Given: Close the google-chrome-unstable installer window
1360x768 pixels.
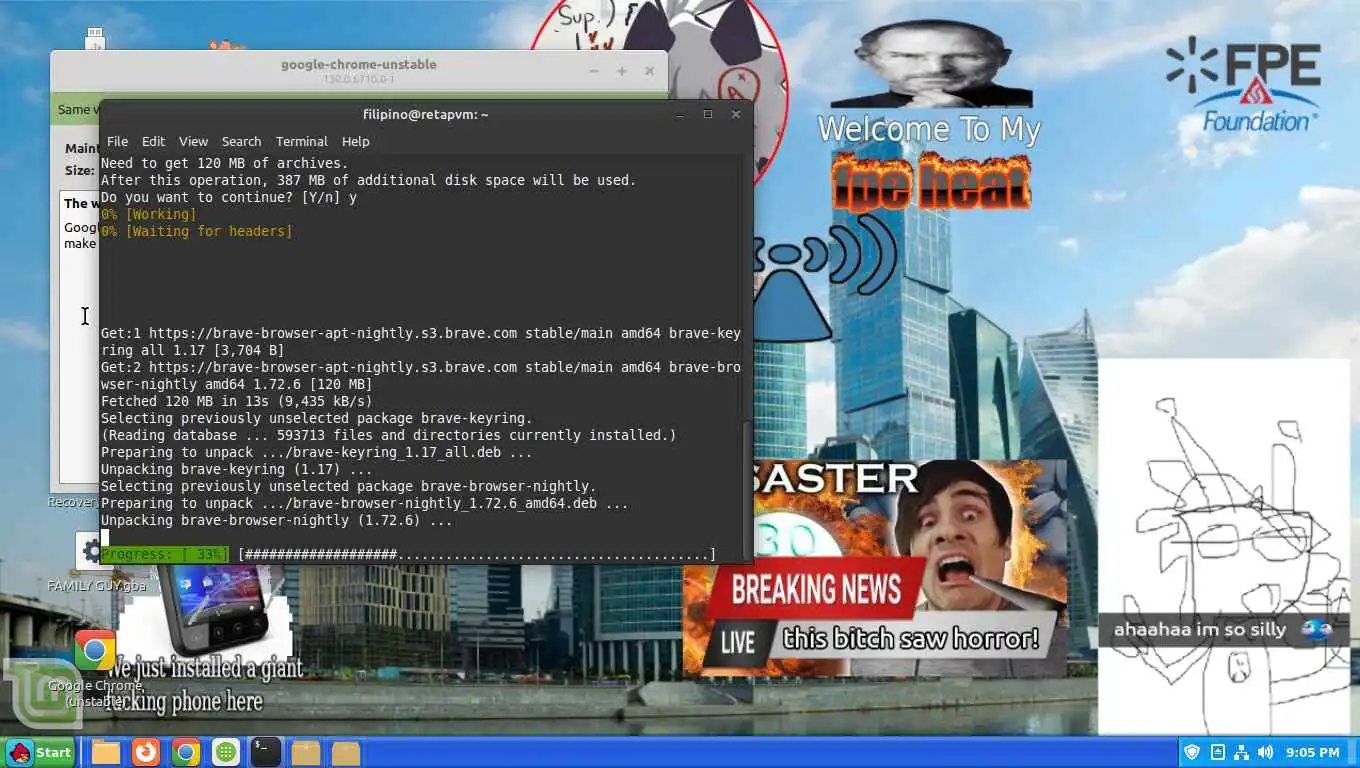Looking at the screenshot, I should pyautogui.click(x=649, y=71).
